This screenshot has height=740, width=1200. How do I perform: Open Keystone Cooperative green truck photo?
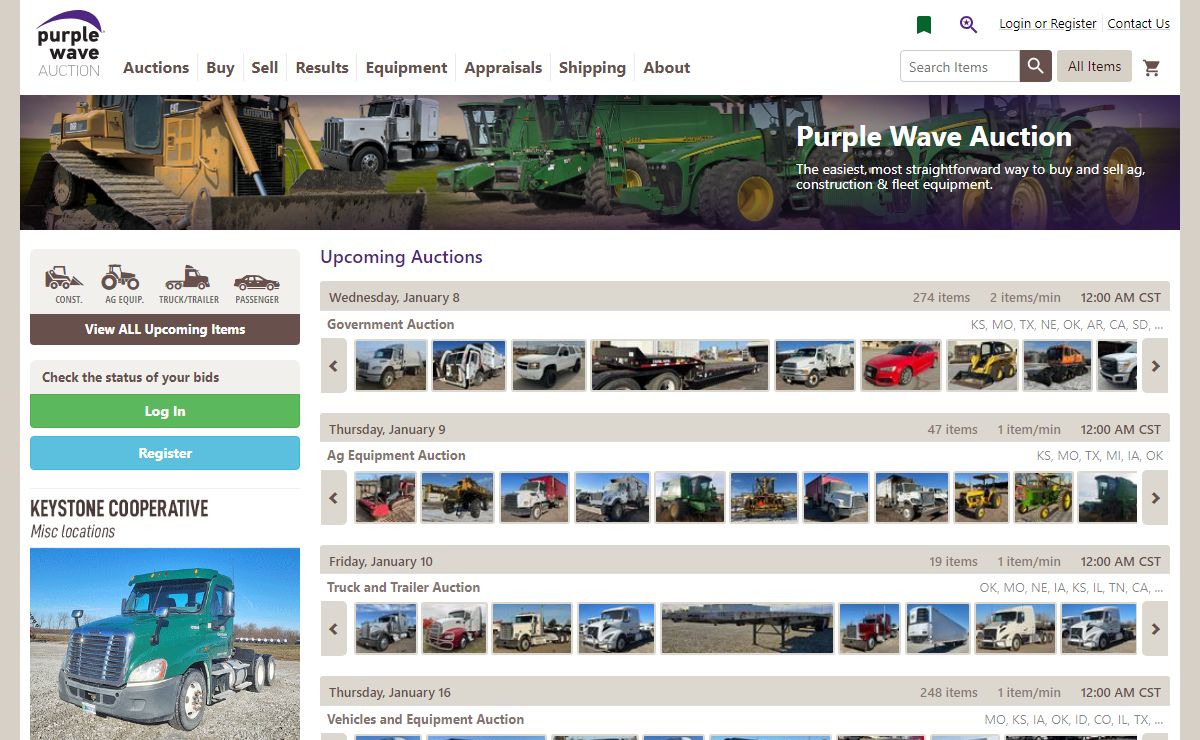coord(165,643)
